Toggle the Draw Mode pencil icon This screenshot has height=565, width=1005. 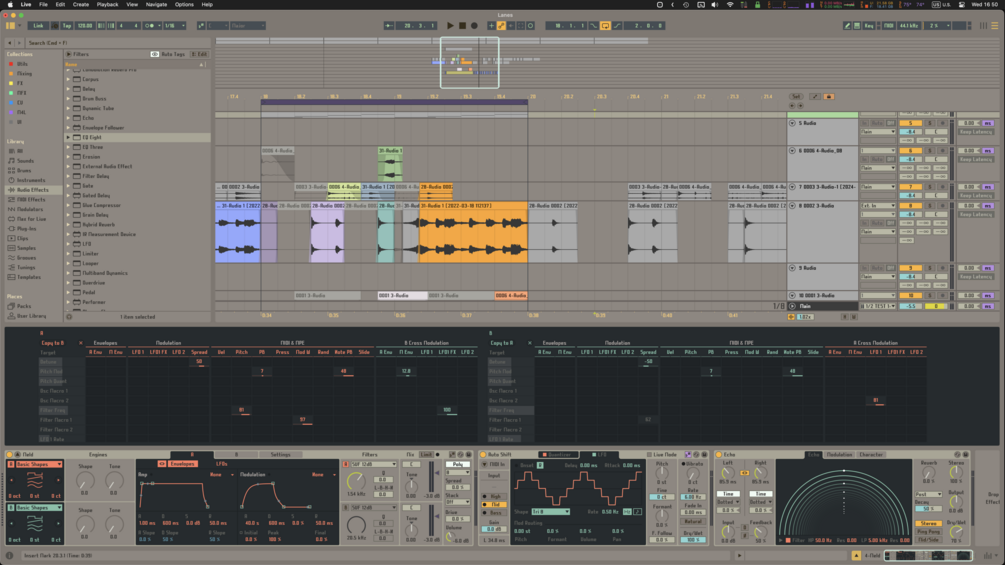click(847, 26)
